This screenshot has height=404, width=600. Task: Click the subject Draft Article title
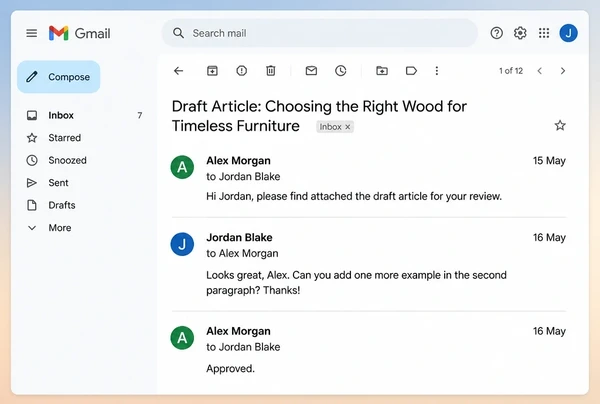(x=319, y=116)
